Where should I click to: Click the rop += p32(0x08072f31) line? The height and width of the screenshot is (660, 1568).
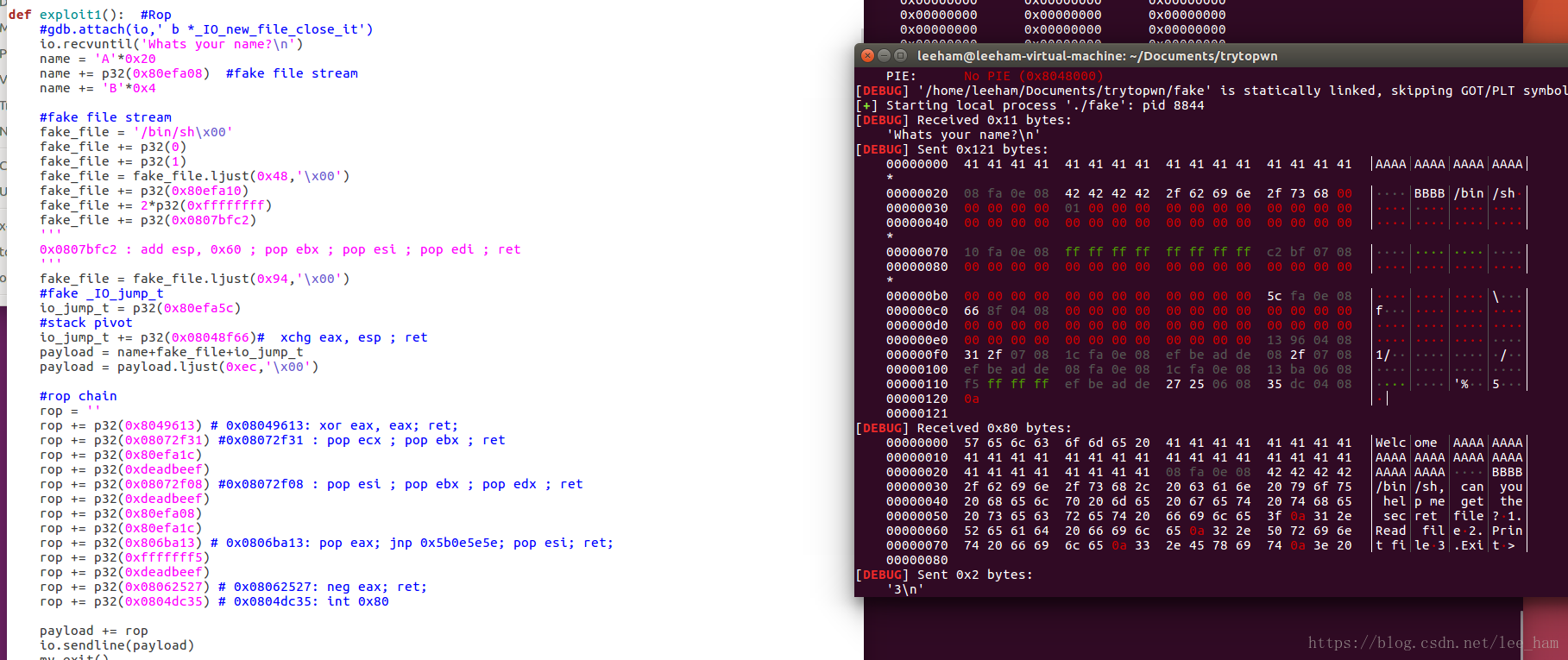point(273,440)
